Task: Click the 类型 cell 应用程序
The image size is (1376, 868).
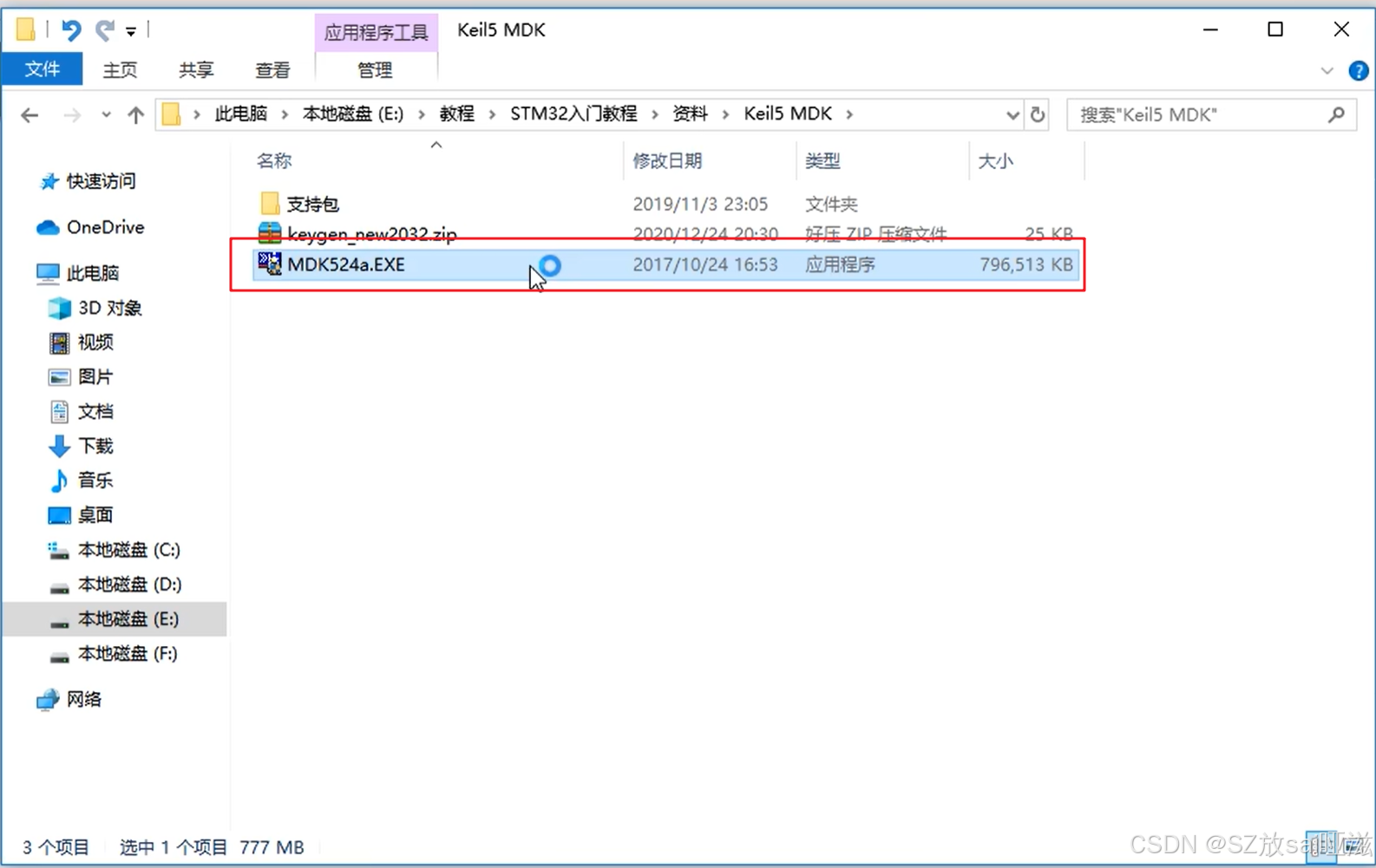Action: point(840,264)
